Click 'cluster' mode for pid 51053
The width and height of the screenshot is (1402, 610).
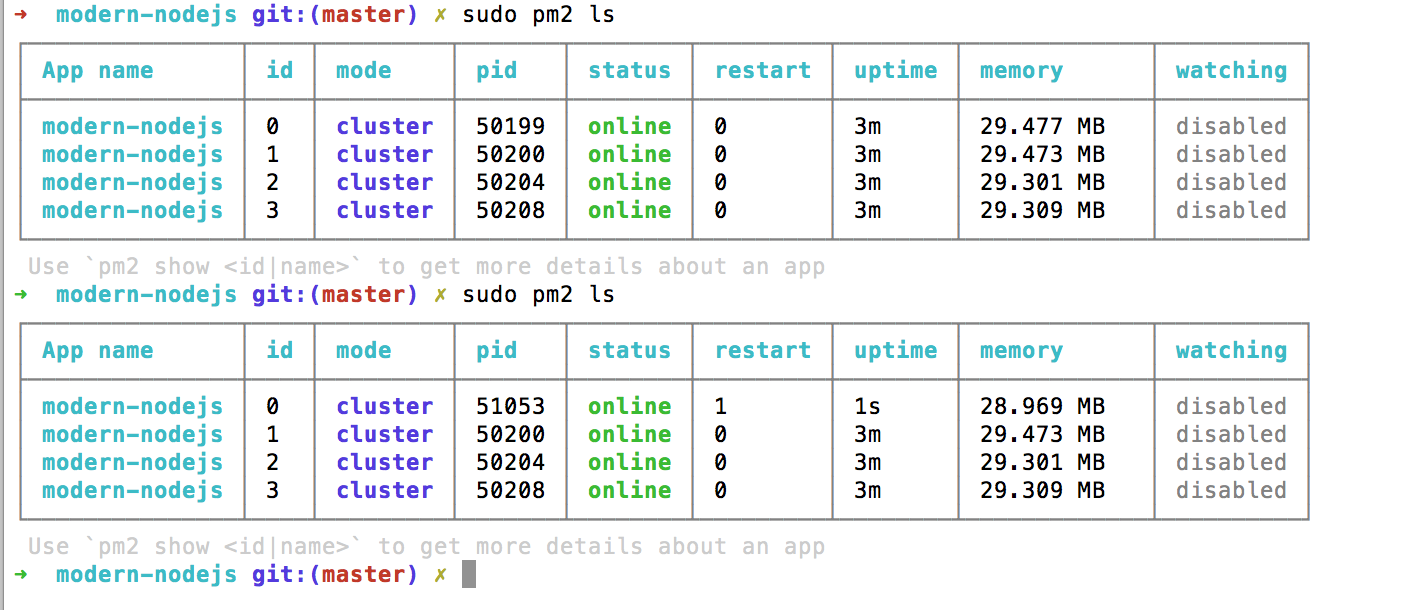pyautogui.click(x=384, y=406)
